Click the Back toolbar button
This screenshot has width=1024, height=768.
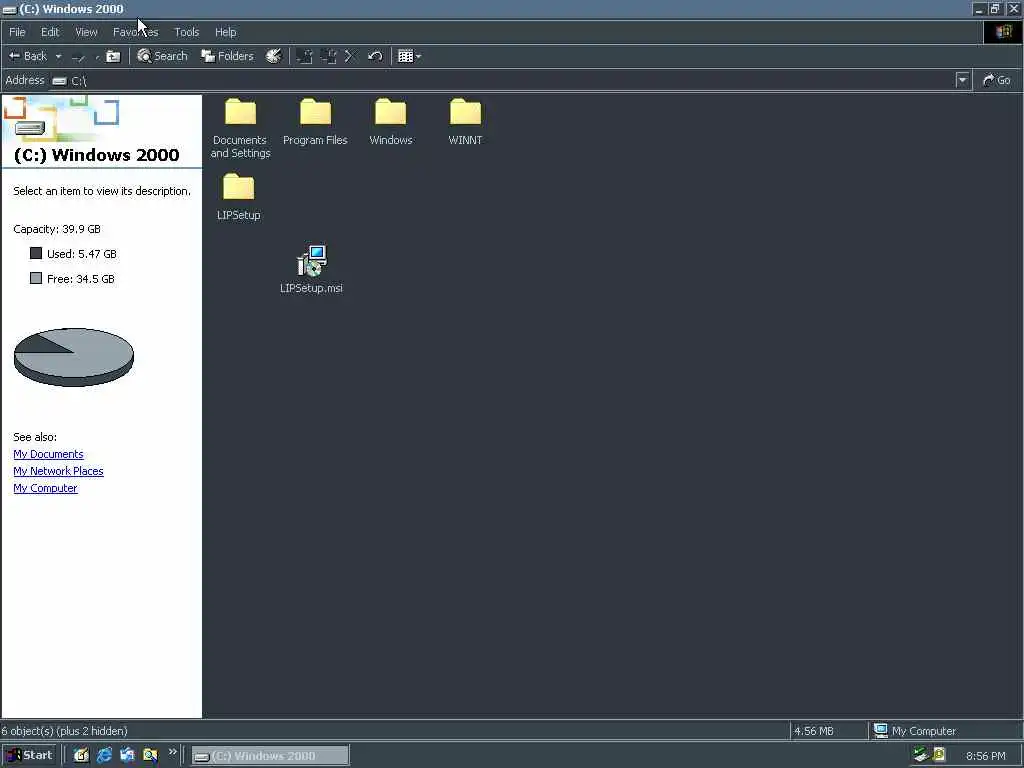click(x=27, y=56)
